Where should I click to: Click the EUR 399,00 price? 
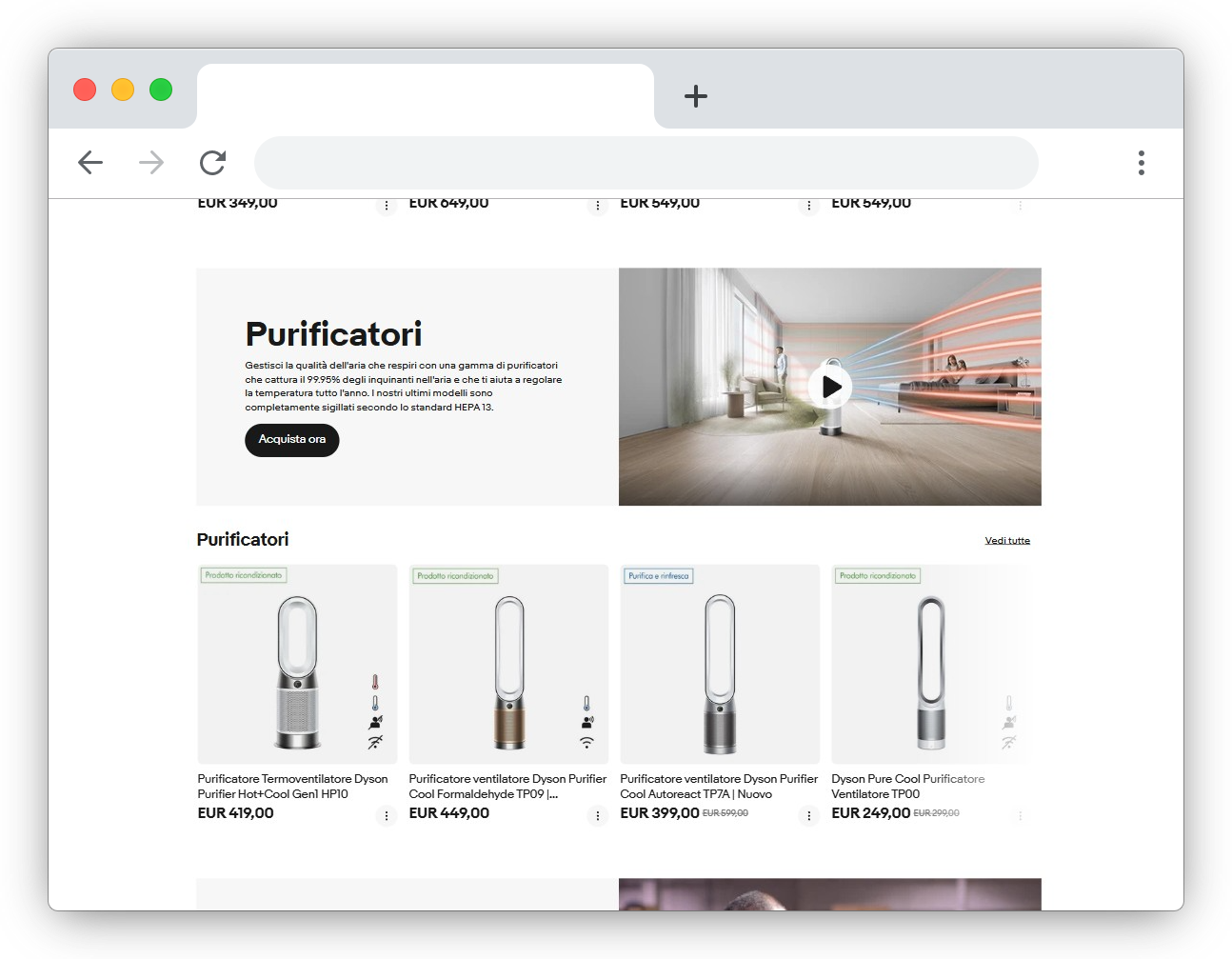click(x=660, y=813)
